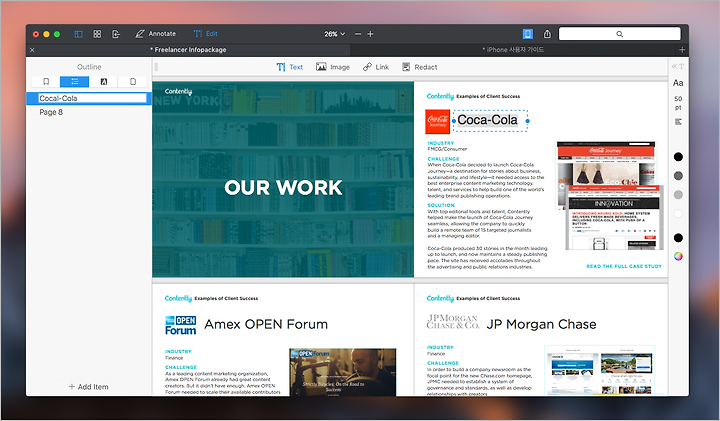Select the Redact tool
Screen dimensions: 720x421
tap(420, 67)
